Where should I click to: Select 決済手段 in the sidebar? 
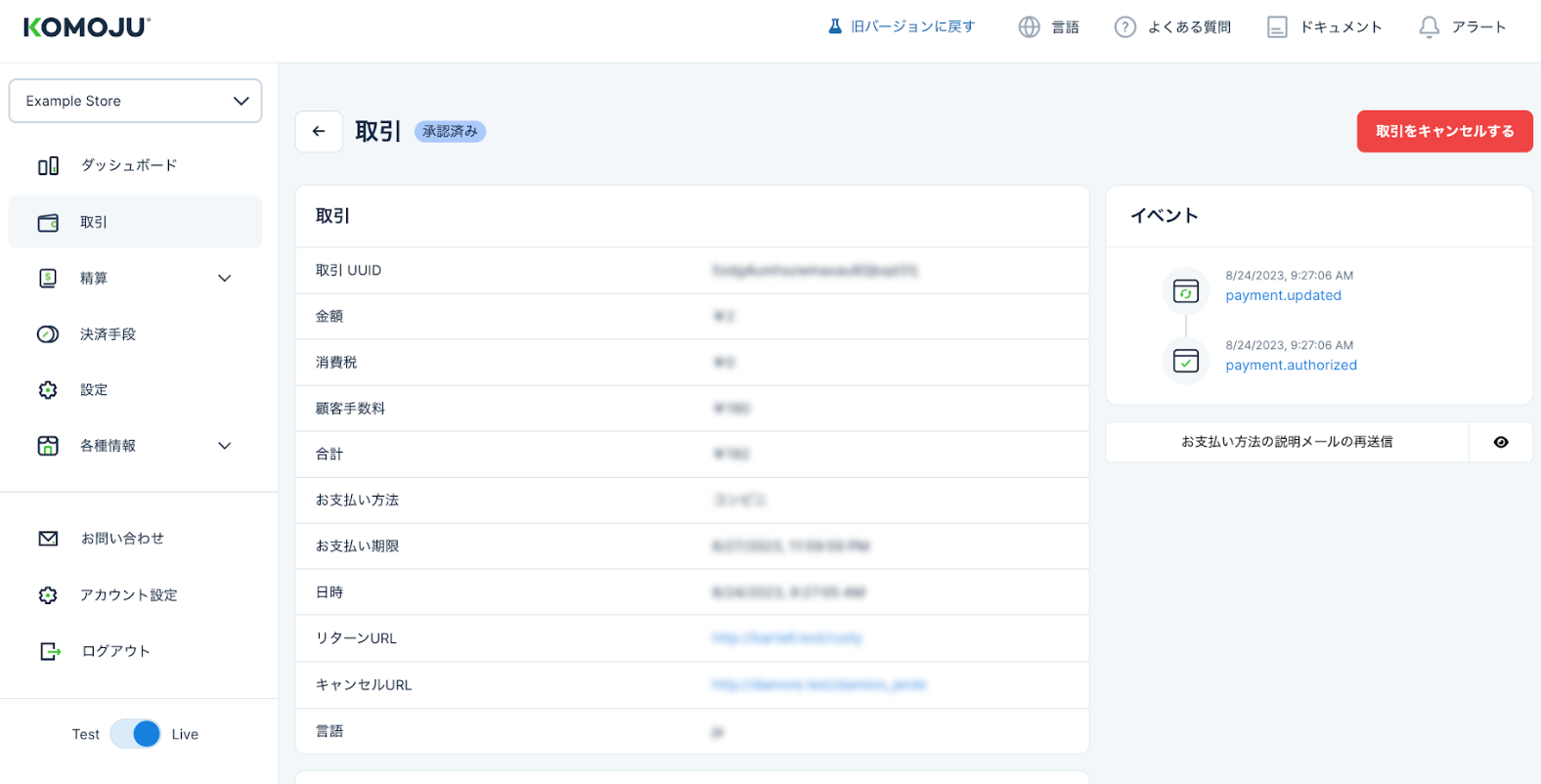(x=108, y=334)
